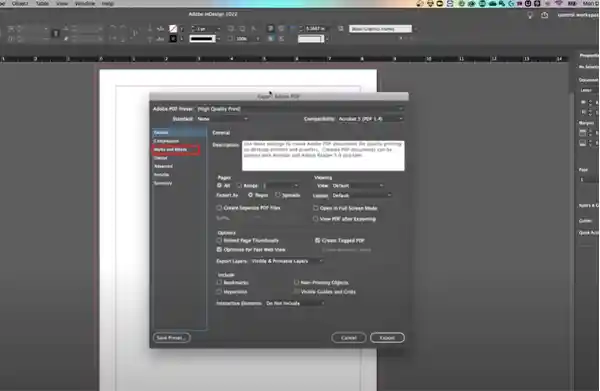Enable View PDF after Exporting
This screenshot has height=391, width=600.
pyautogui.click(x=315, y=219)
